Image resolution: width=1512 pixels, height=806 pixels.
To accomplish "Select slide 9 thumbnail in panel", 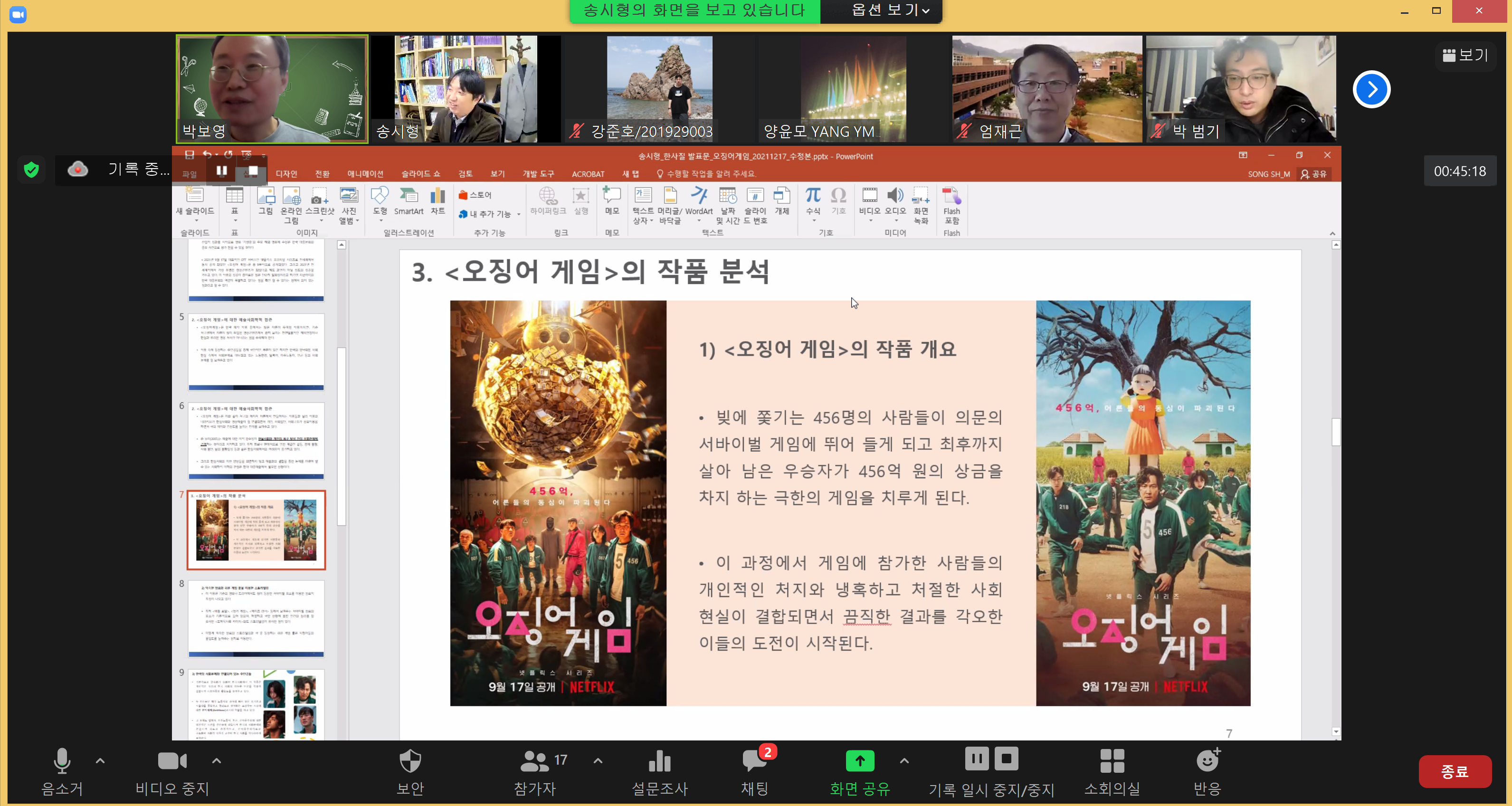I will tap(256, 704).
